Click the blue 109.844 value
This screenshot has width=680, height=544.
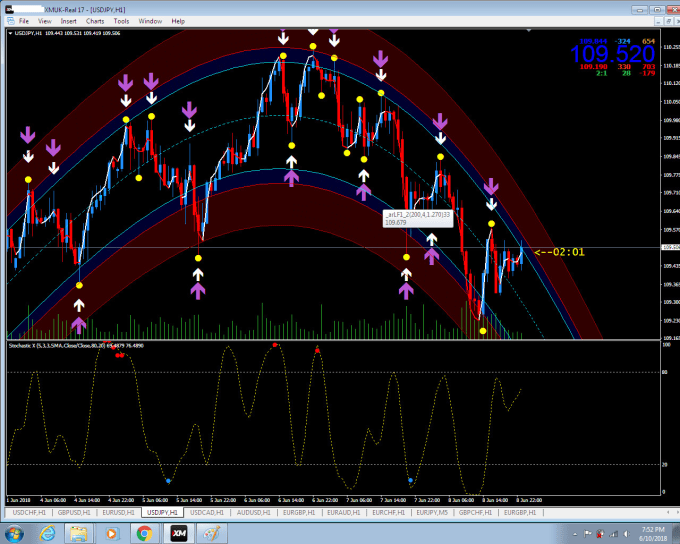pyautogui.click(x=594, y=41)
